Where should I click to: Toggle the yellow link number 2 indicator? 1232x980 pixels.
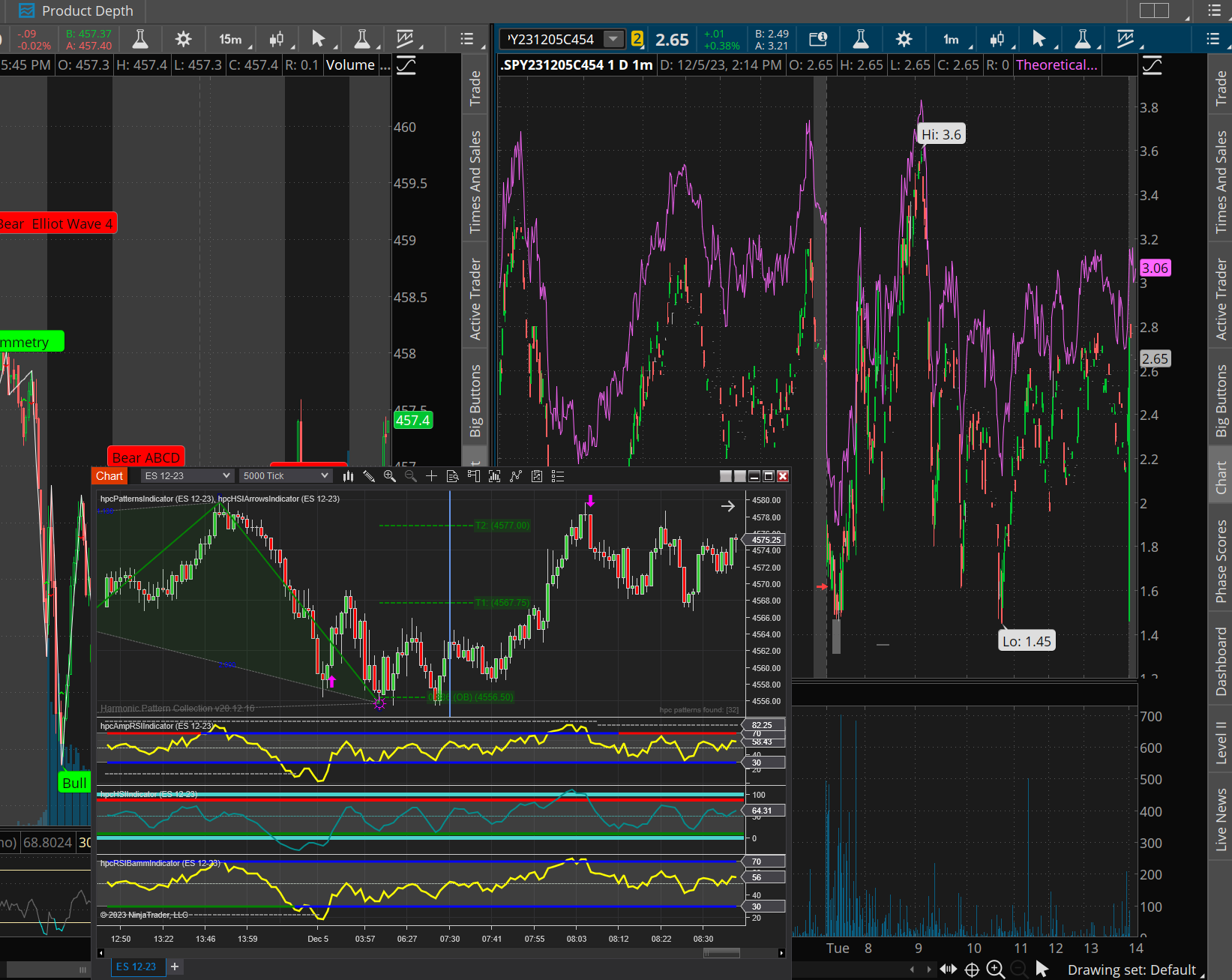(x=637, y=39)
